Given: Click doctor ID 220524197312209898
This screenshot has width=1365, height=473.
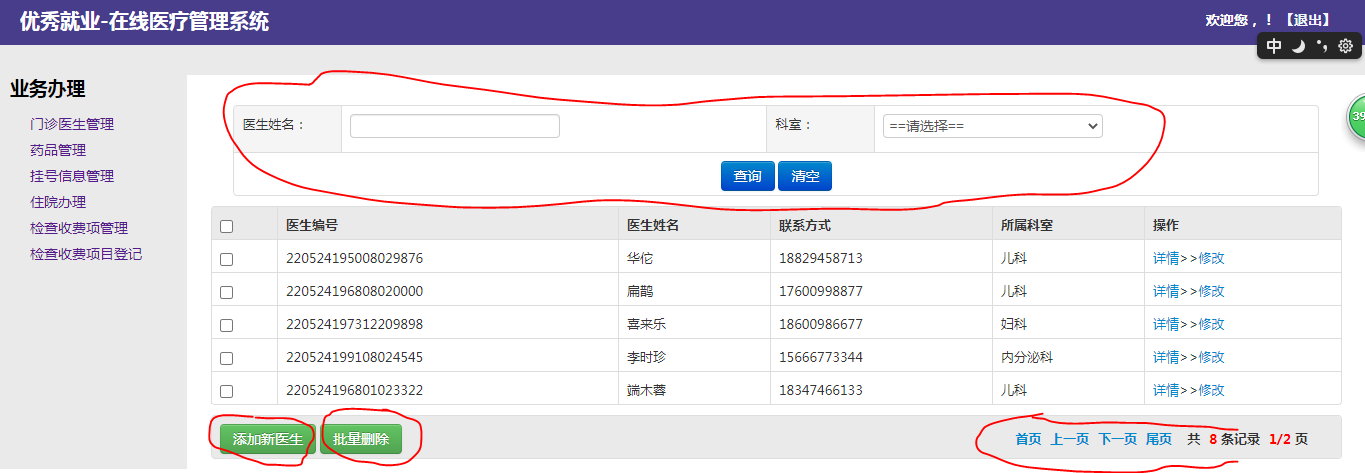Looking at the screenshot, I should [x=354, y=324].
